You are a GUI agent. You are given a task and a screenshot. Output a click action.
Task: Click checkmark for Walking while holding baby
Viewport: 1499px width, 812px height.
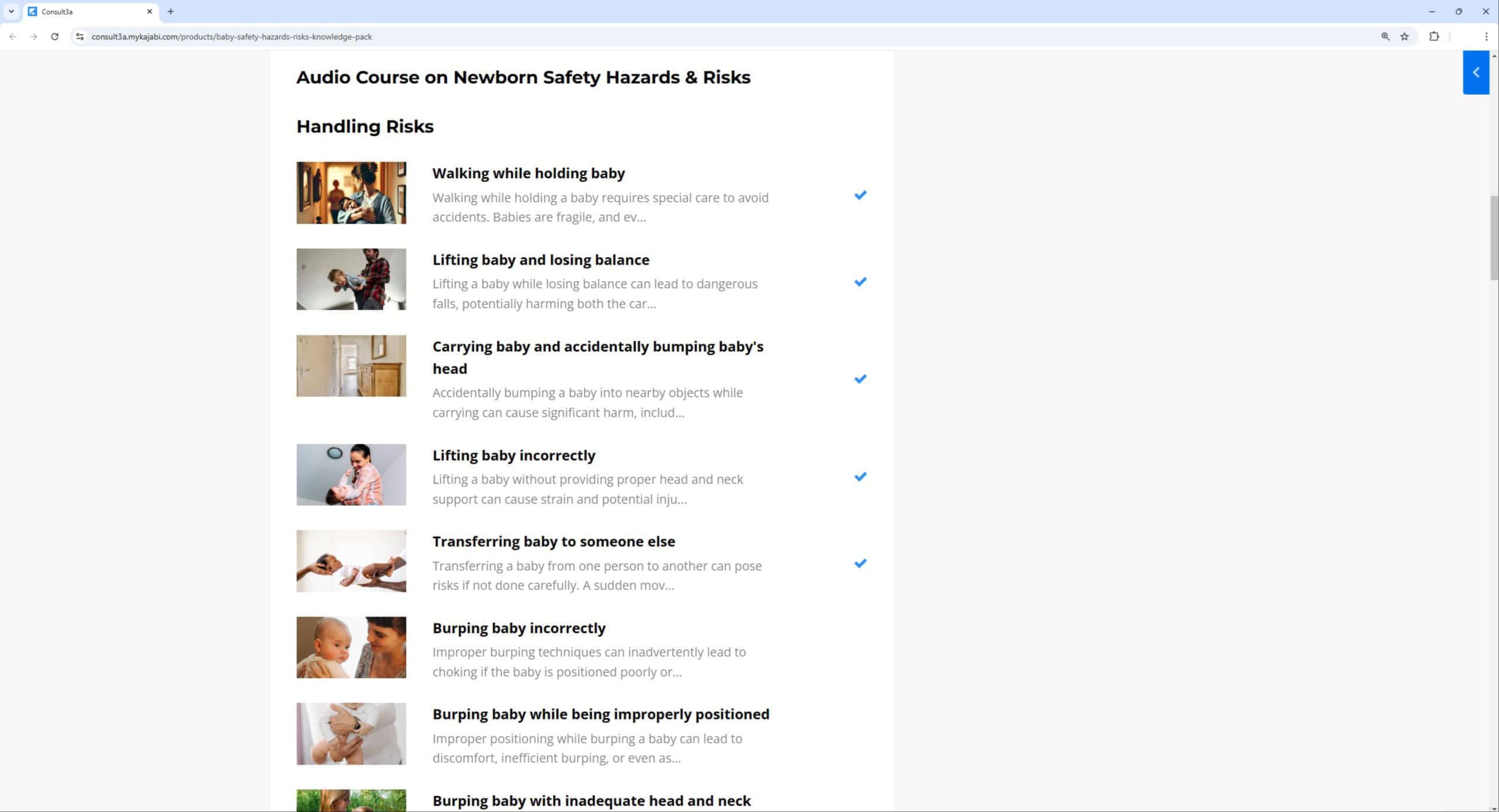859,195
